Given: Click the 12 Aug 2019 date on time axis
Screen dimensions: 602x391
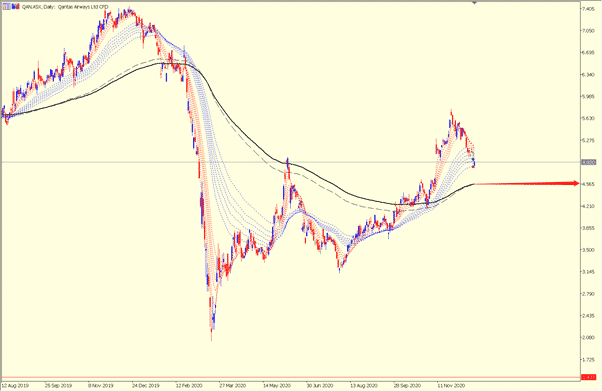Looking at the screenshot, I should (15, 385).
